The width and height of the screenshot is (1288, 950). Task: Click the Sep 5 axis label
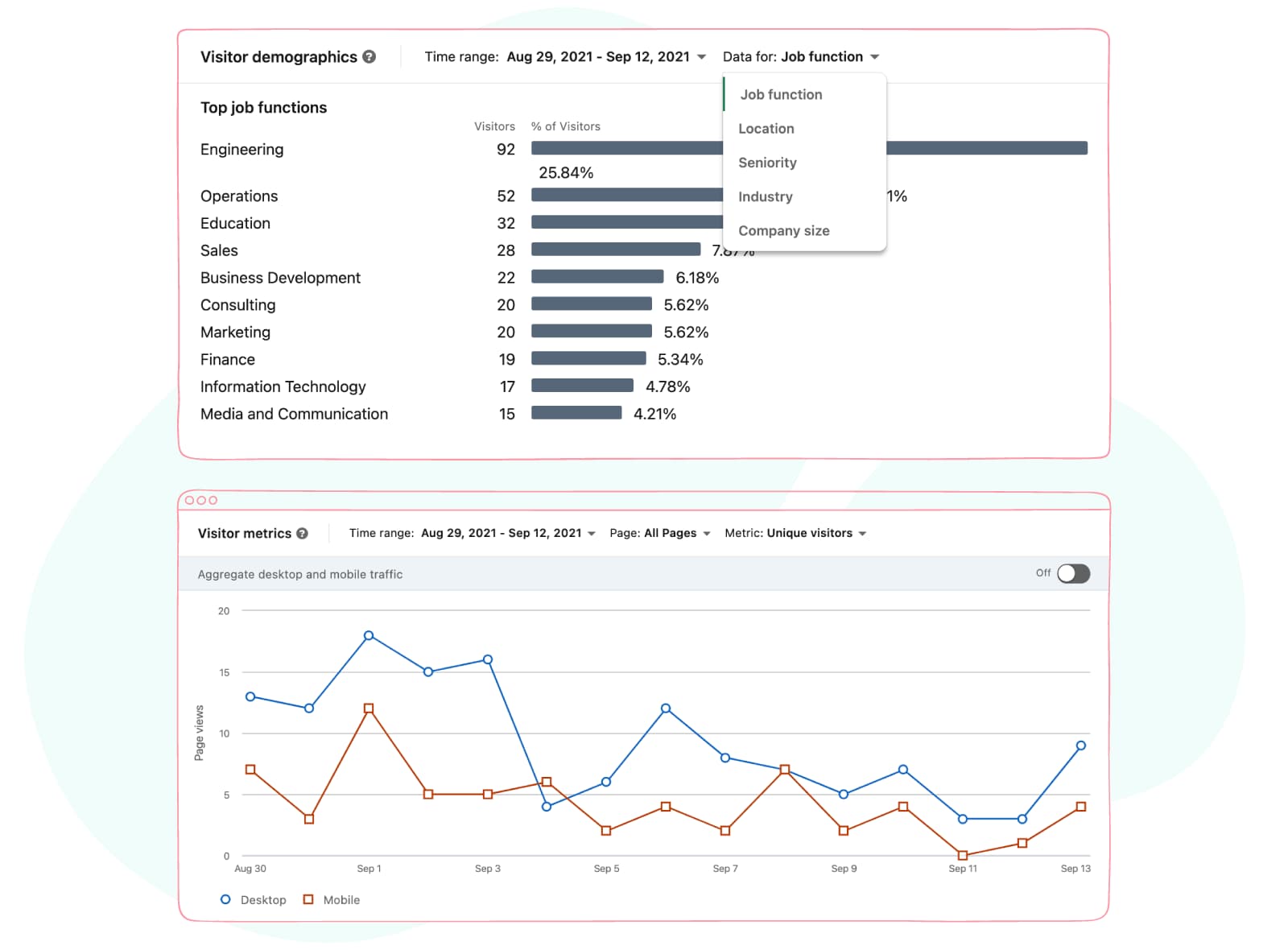click(x=606, y=869)
